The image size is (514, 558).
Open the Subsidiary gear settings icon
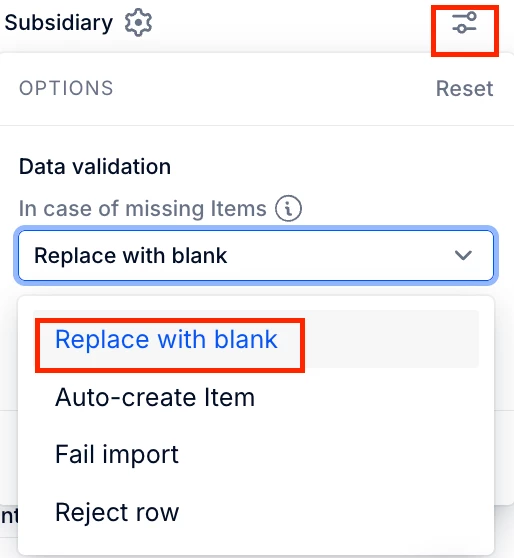138,23
